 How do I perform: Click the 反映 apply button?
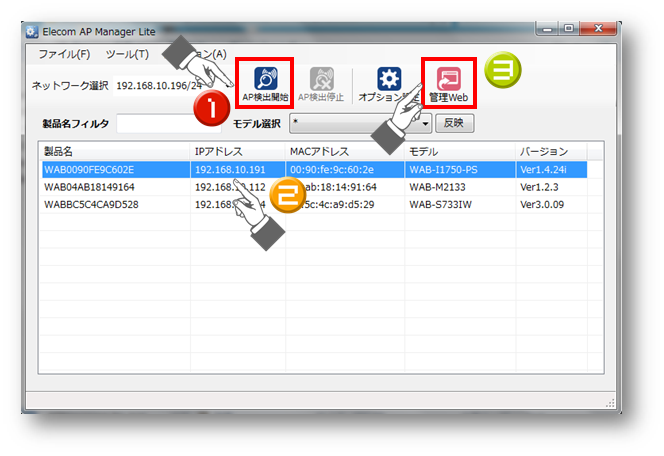coord(454,123)
